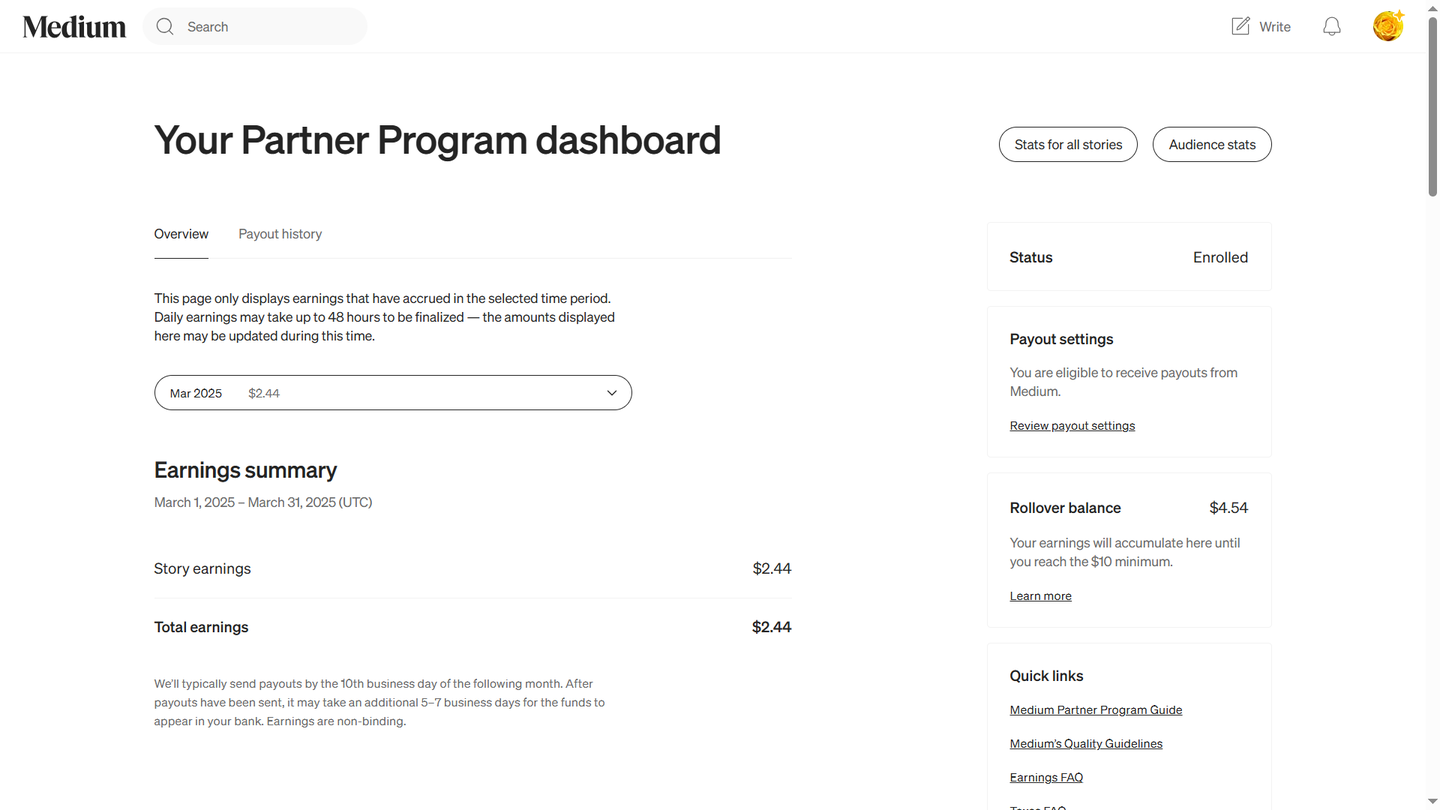This screenshot has height=810, width=1440.
Task: Click the chevron arrow in the month selector
Action: pos(611,393)
